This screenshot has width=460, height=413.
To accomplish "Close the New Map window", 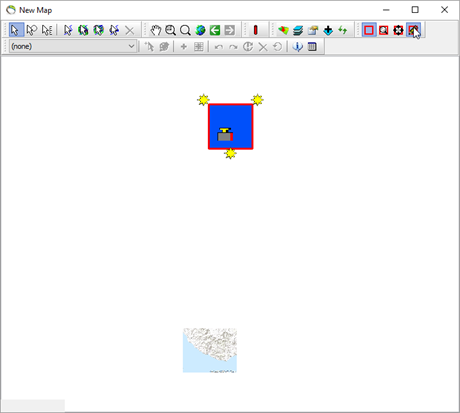I will pos(444,10).
